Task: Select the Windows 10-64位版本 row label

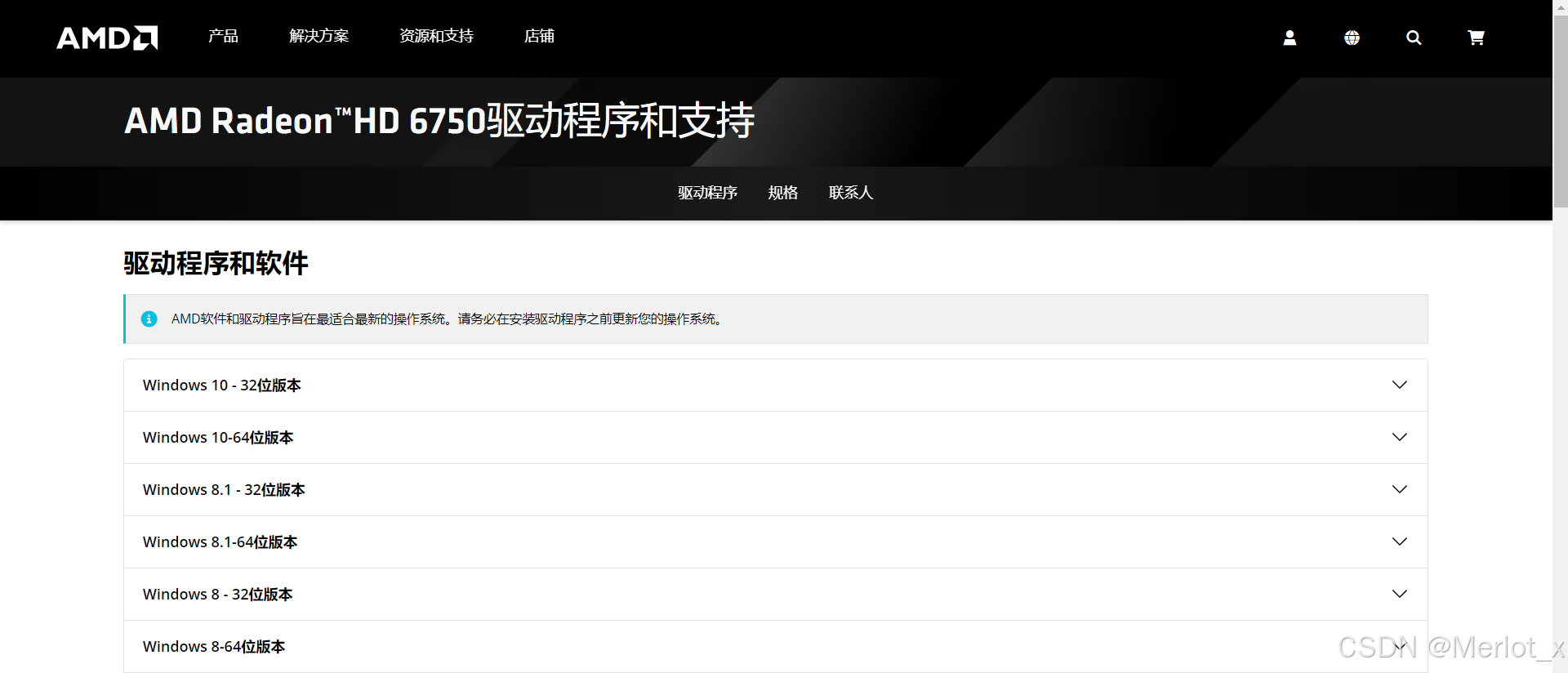Action: click(x=218, y=438)
